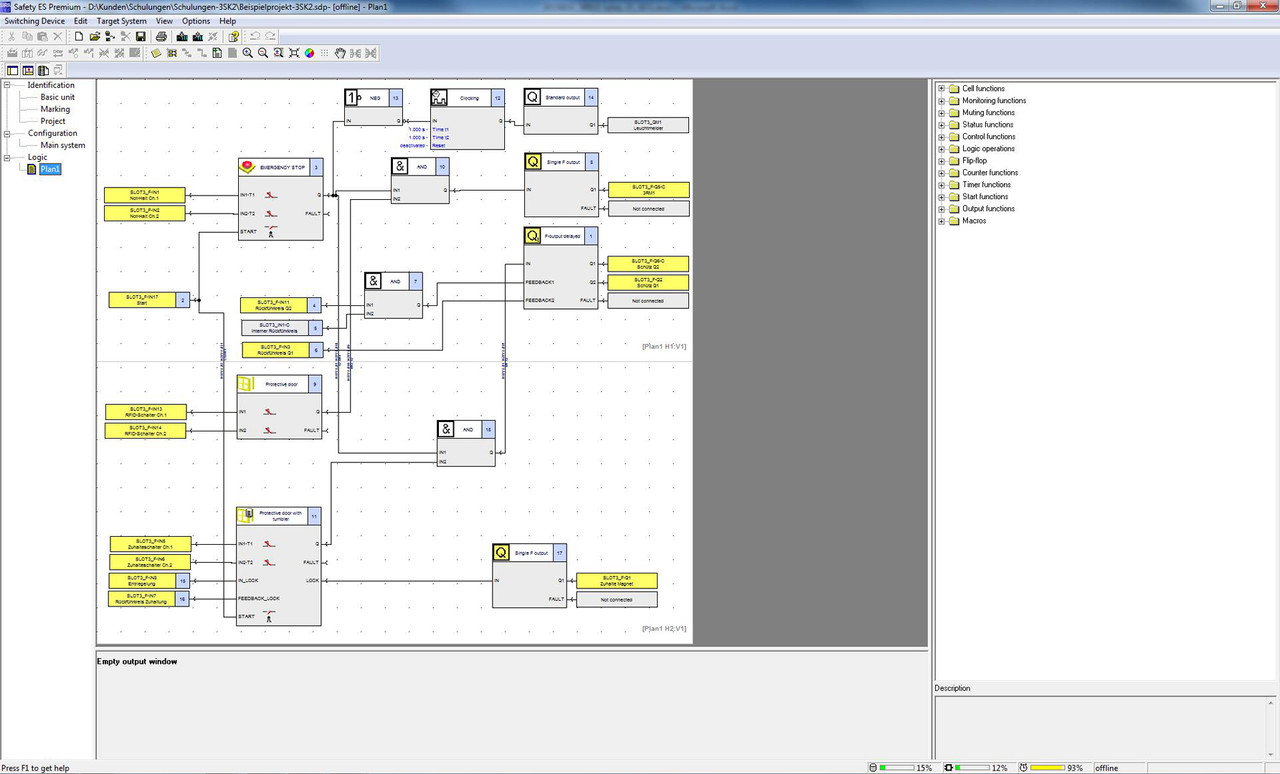Expand the Logic operations folder
Screen dimensions: 1280x774
(x=941, y=149)
